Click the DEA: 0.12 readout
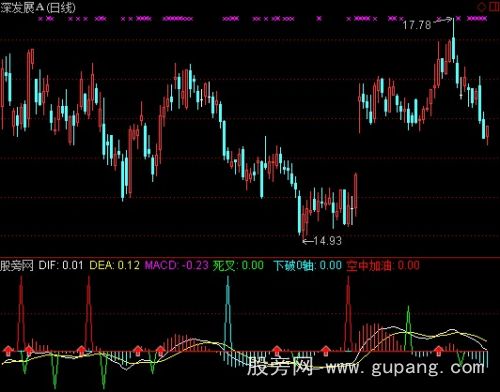This screenshot has height=392, width=500. click(115, 266)
